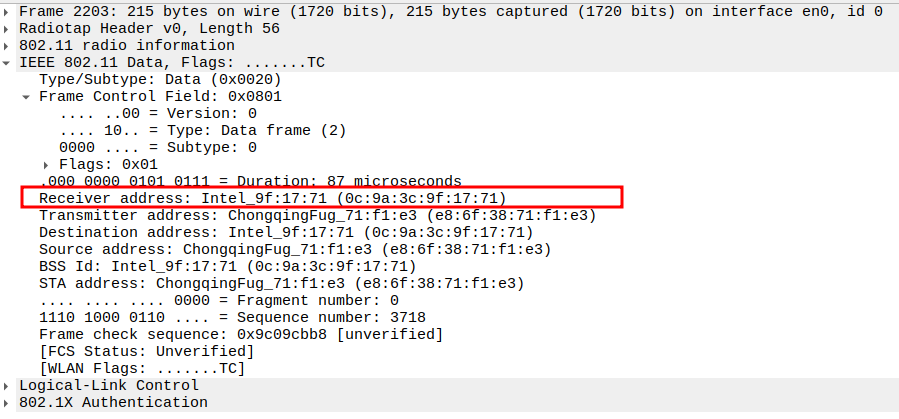Select the Version: 0 field line
899x419 pixels.
coord(158,113)
